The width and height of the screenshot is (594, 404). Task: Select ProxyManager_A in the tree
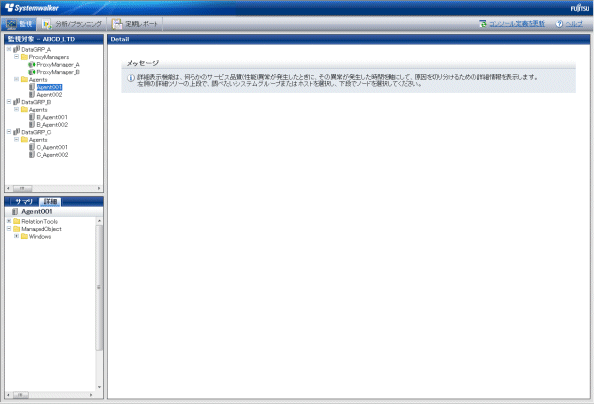point(58,65)
